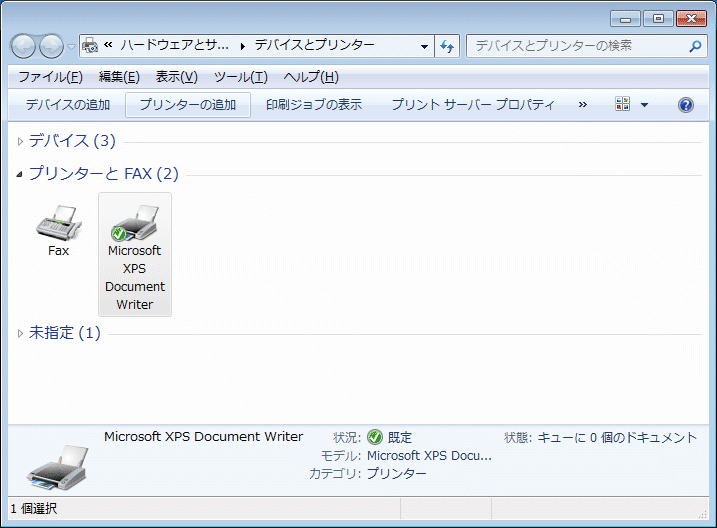
Task: Click the printer icon in address bar
Action: click(x=90, y=46)
